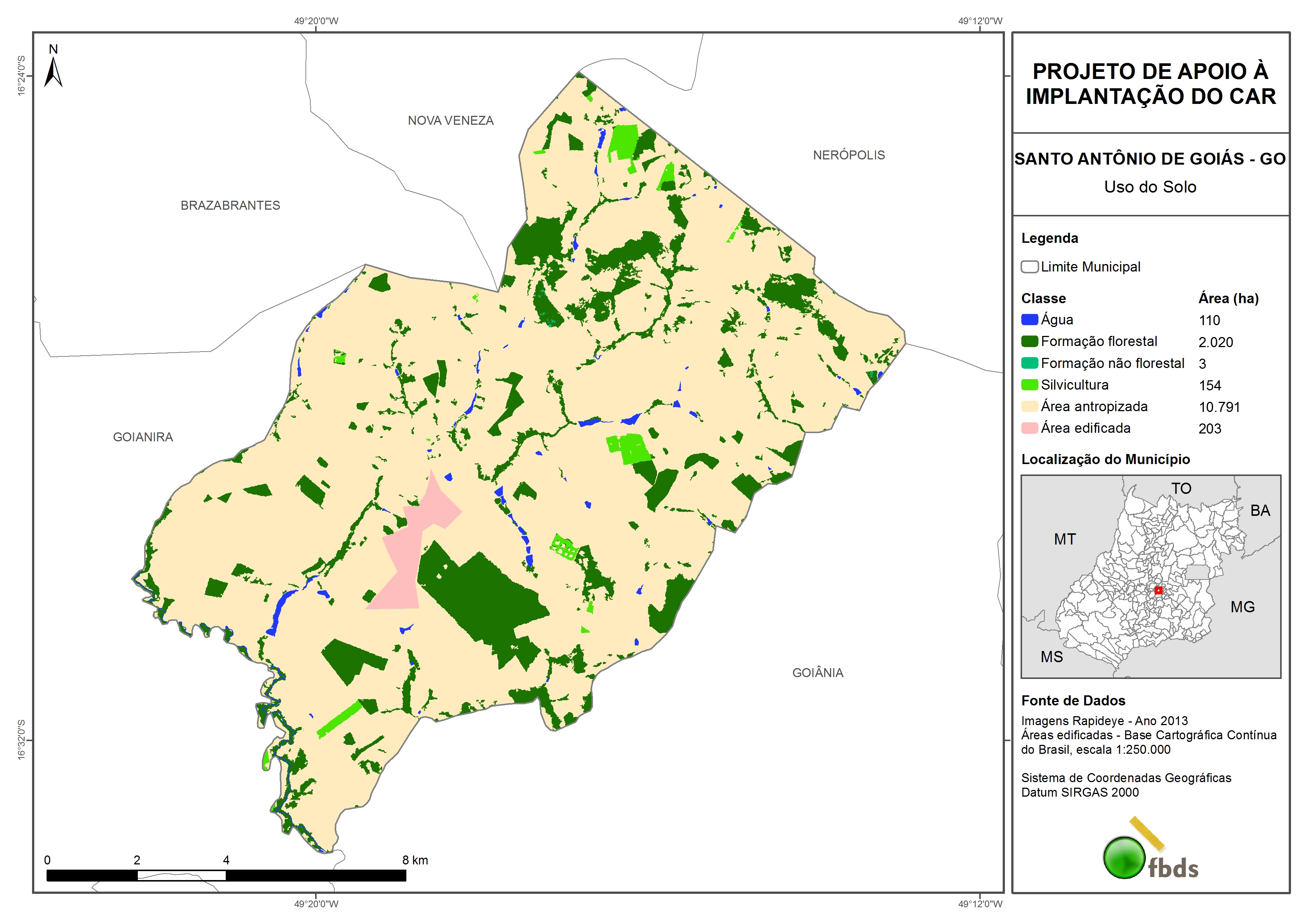Select the Área antropizada beige swatch
Screen dimensions: 1307x924
(x=1029, y=406)
